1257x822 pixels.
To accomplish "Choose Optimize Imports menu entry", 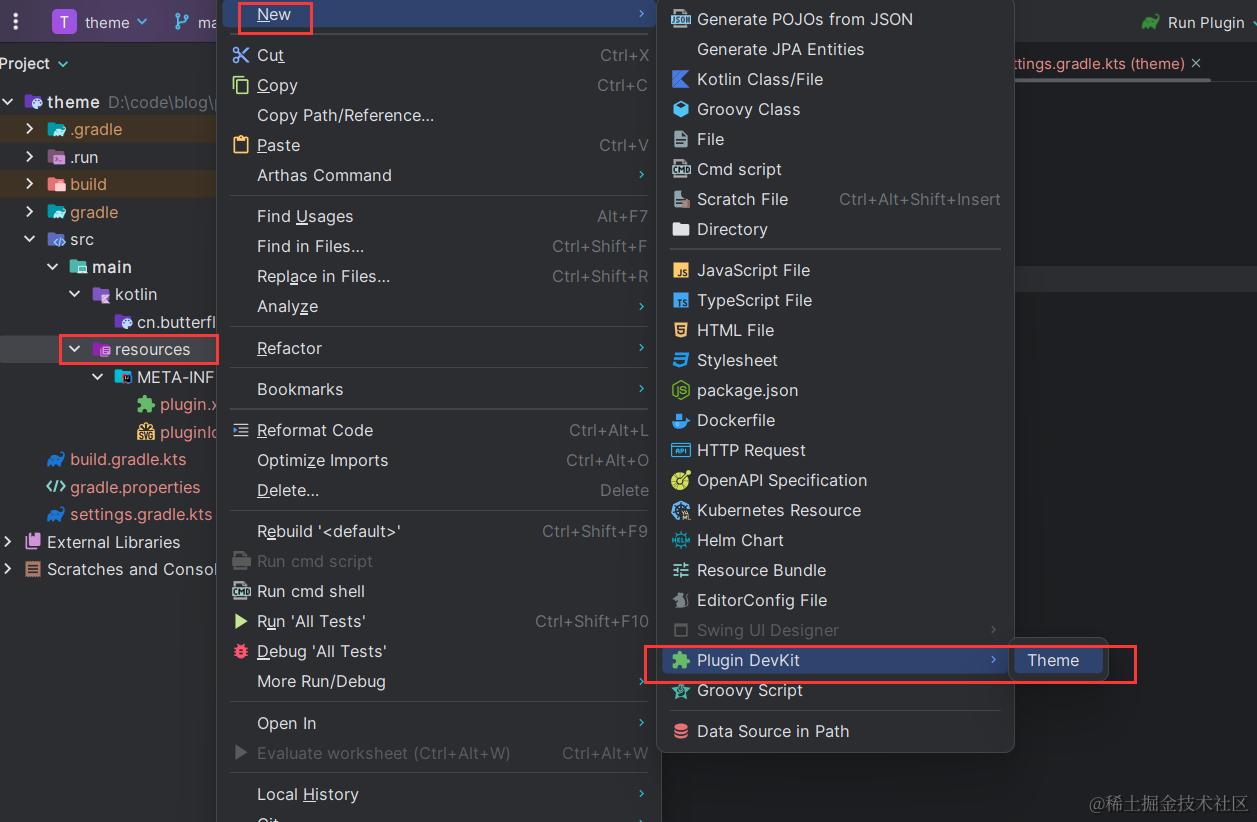I will pos(440,460).
